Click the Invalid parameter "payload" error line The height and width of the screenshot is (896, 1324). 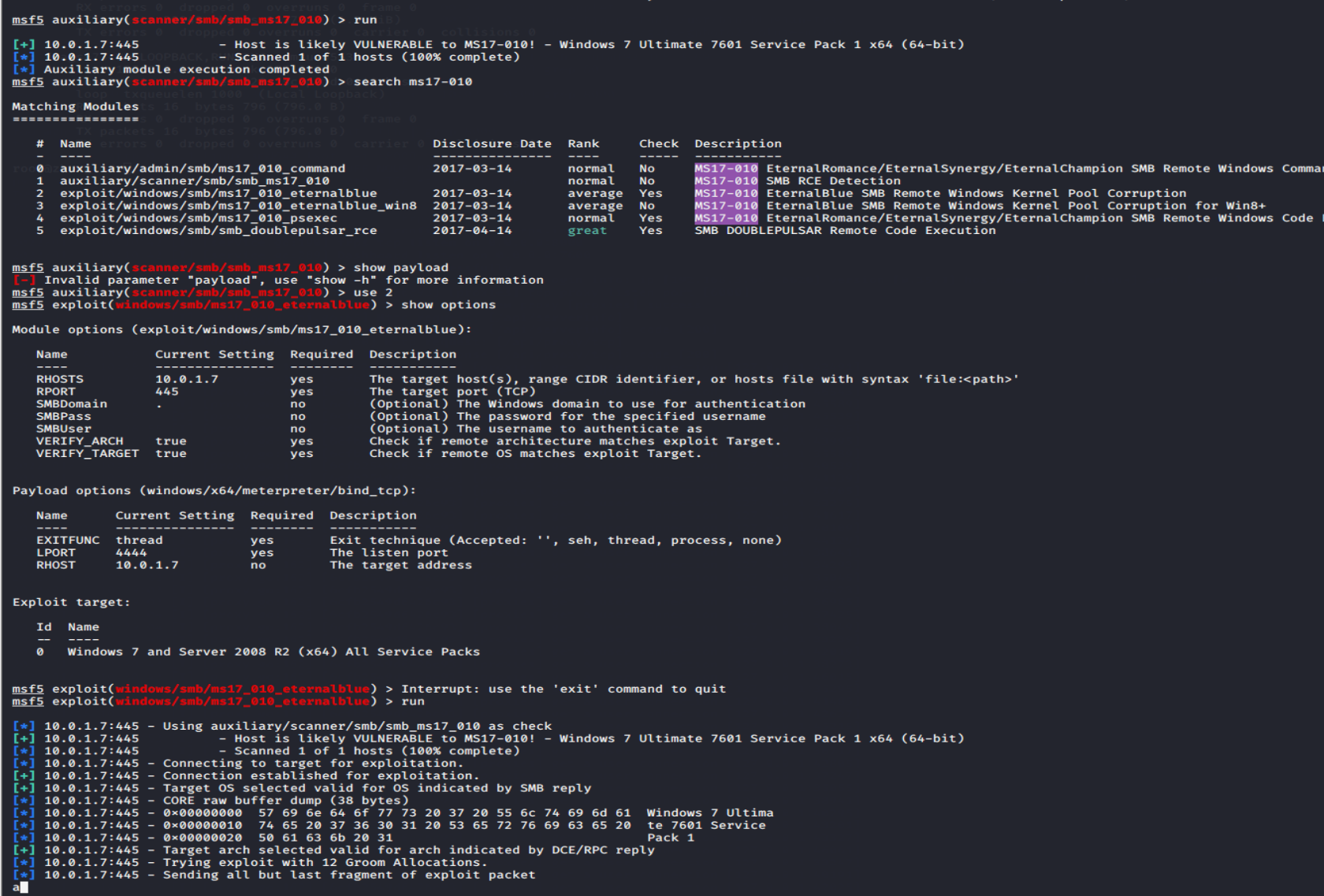click(x=277, y=281)
